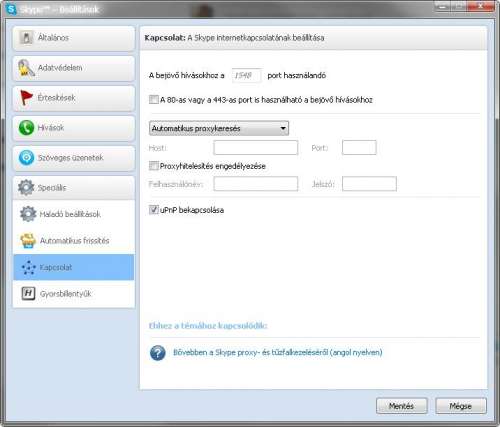Open the green phone Hívások icon
Screen dimensions: 500x427
[26, 128]
